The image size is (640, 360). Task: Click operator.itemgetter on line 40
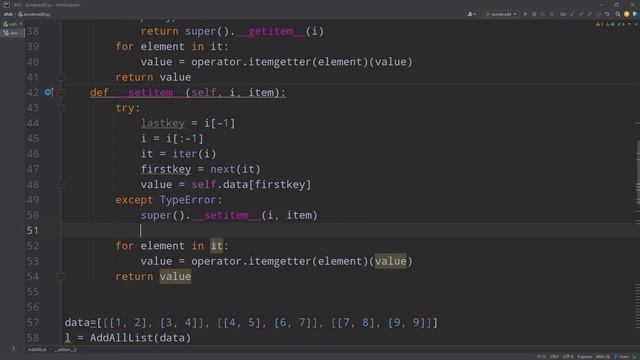[x=251, y=62]
